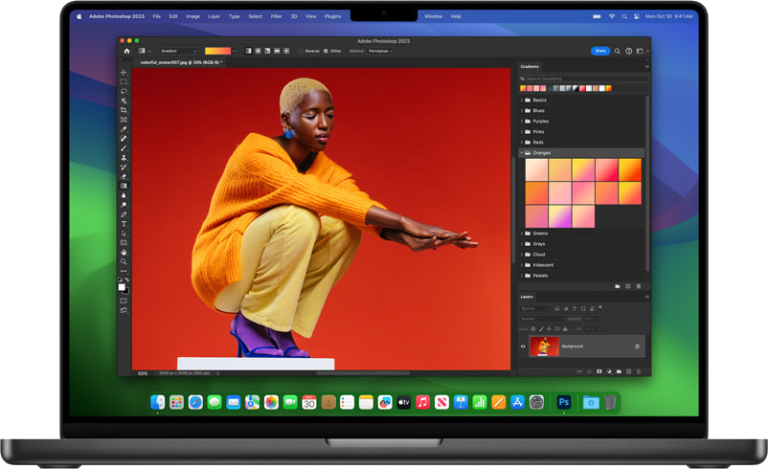Open Spotlight search in menu bar
Viewport: 768px width, 469px height.
[x=624, y=16]
